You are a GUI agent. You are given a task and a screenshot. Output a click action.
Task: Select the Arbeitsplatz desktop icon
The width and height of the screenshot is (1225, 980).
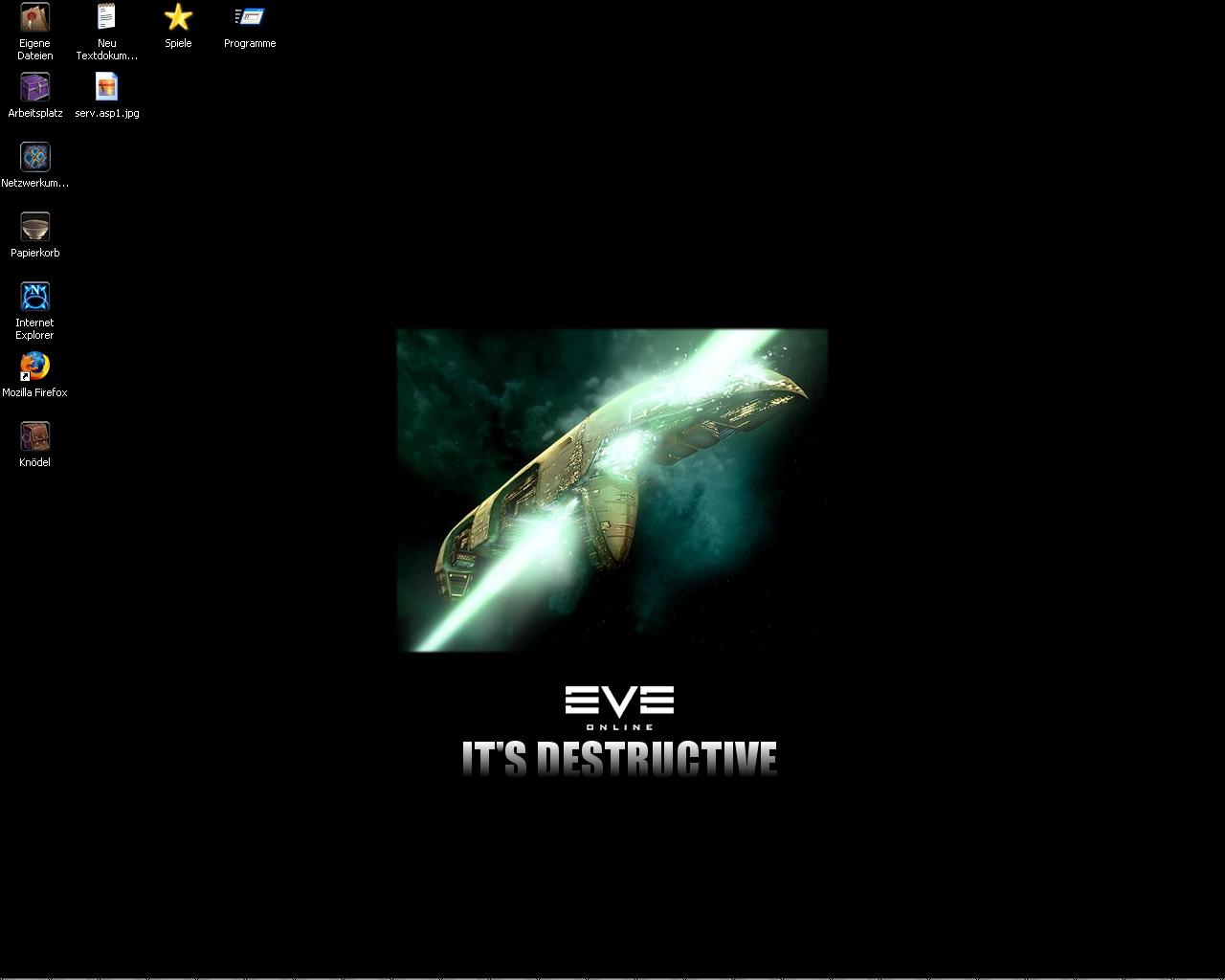pos(35,88)
